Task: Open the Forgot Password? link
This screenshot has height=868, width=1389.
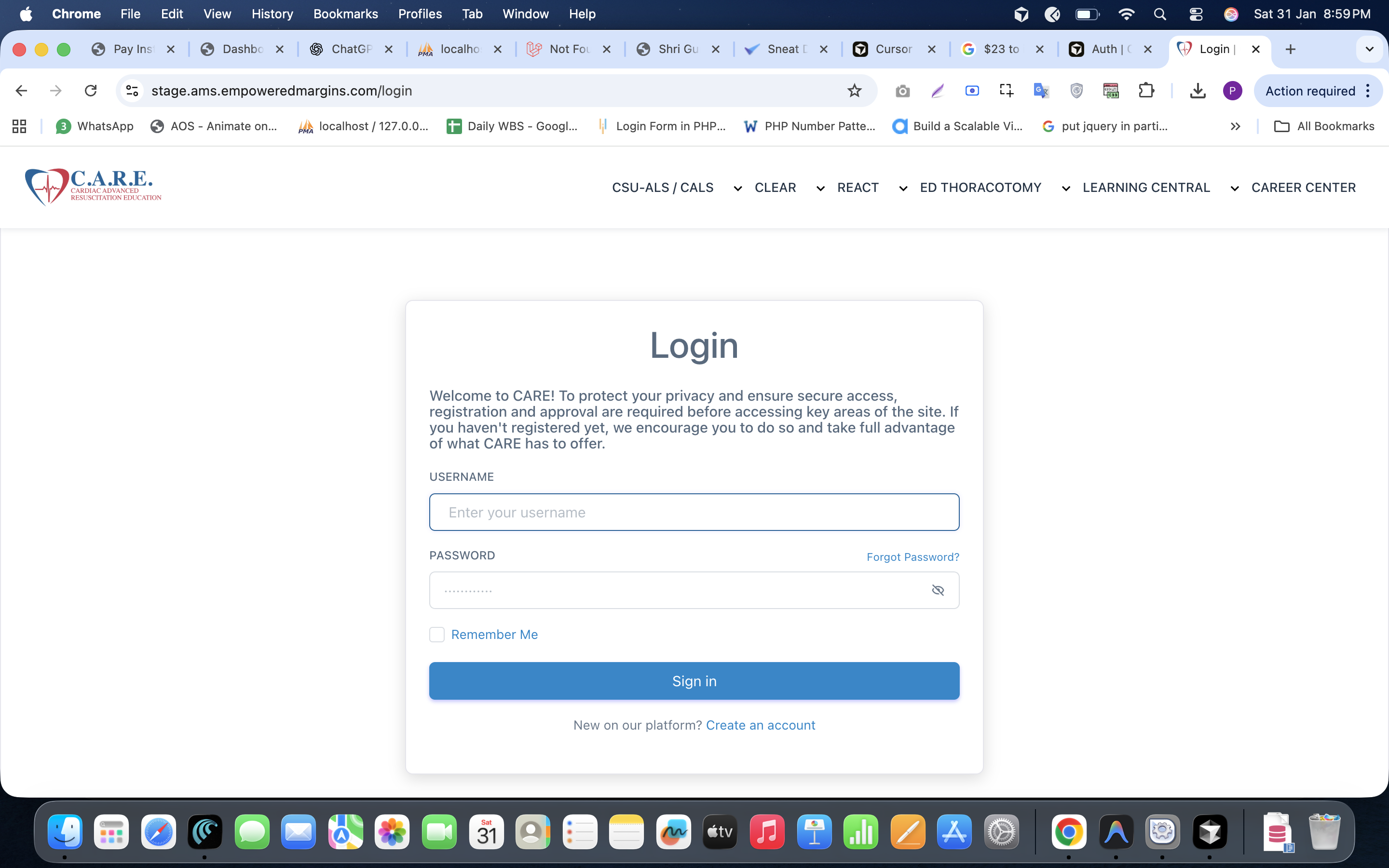Action: [x=912, y=557]
